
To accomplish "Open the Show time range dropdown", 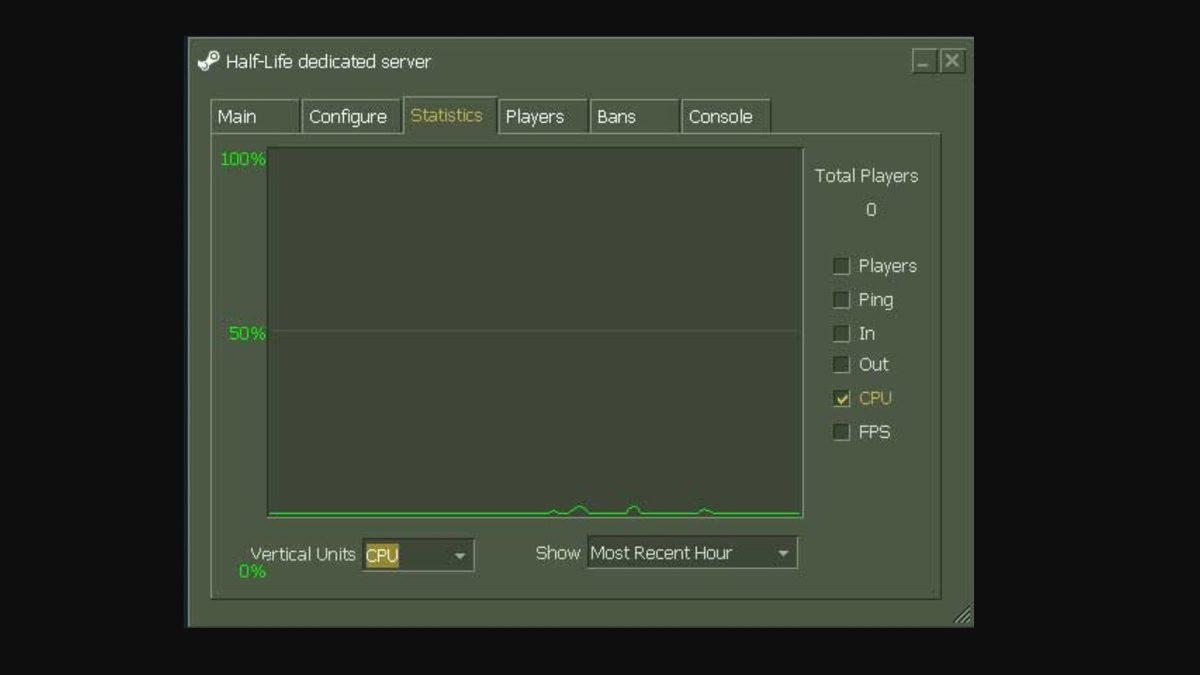I will [690, 552].
